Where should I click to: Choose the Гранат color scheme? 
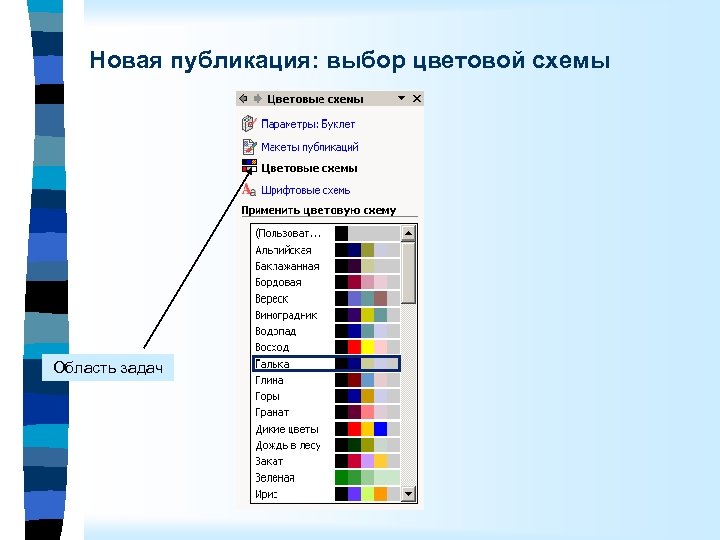pyautogui.click(x=326, y=412)
